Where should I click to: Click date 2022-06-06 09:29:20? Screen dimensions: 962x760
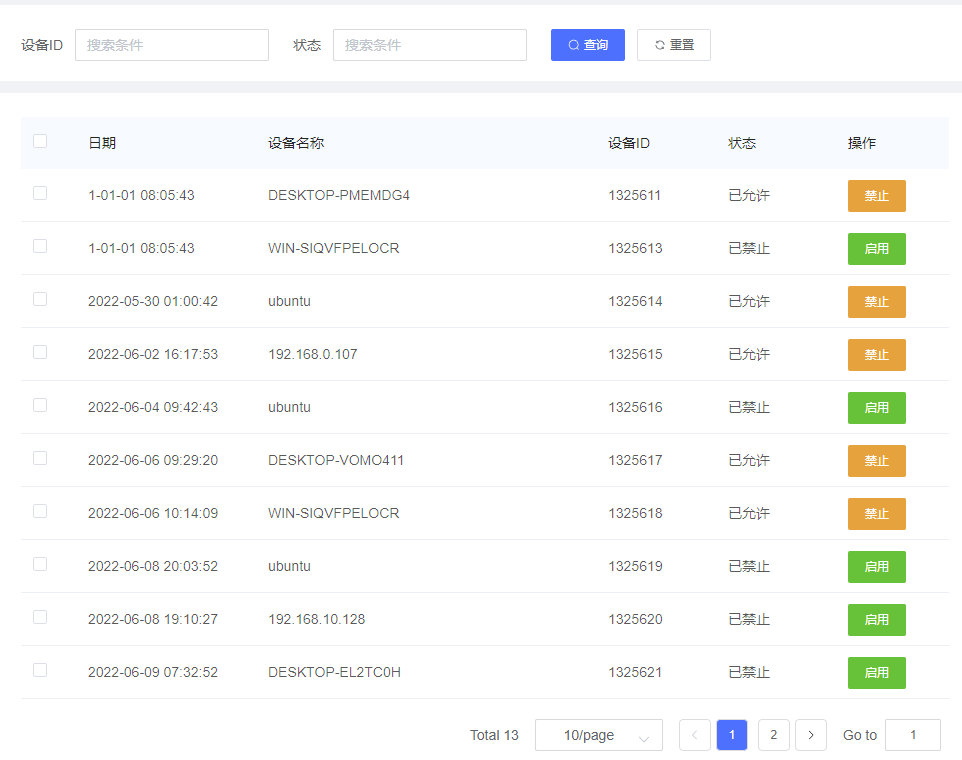(x=153, y=461)
